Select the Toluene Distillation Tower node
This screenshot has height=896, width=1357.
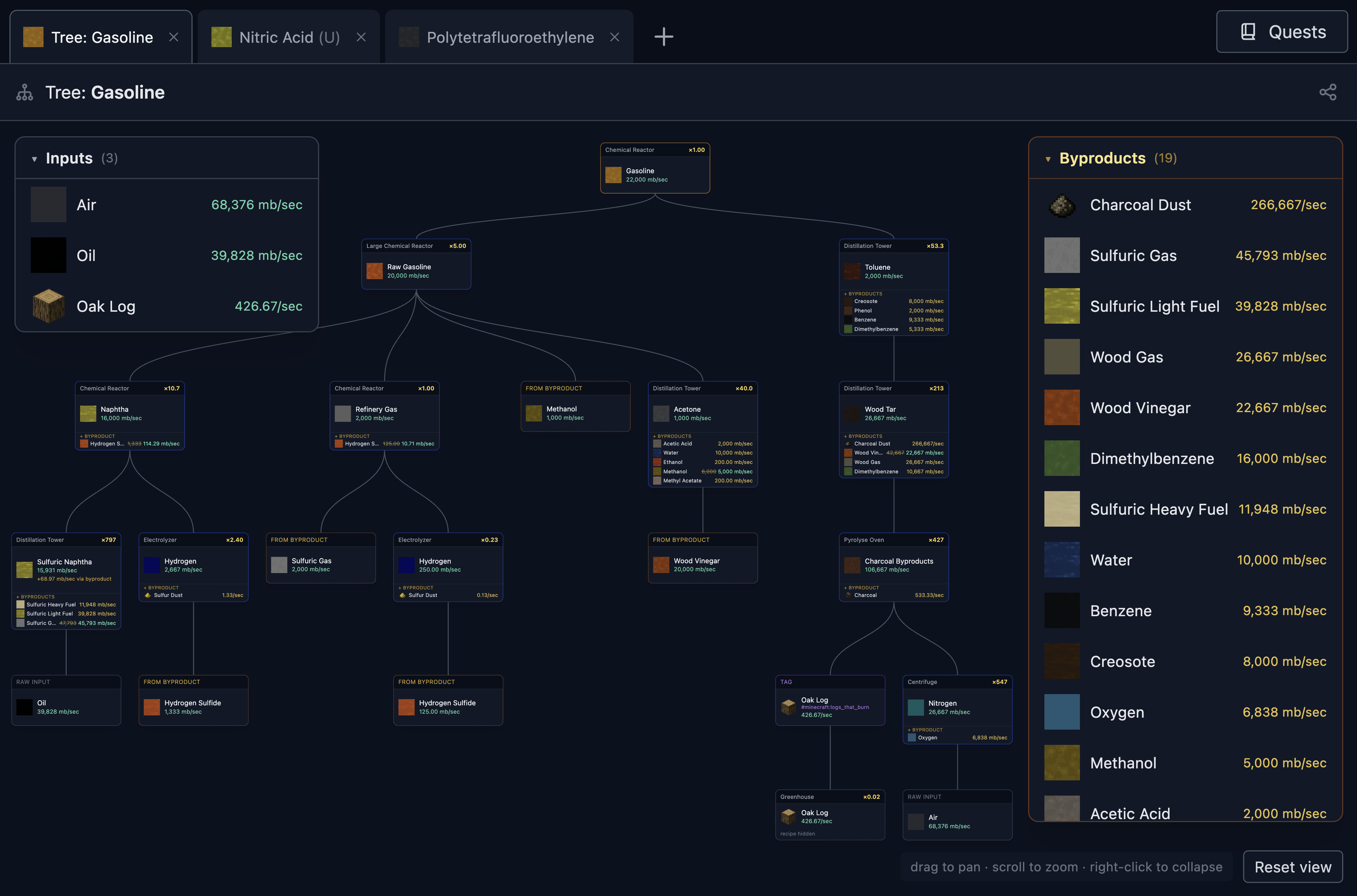point(894,287)
